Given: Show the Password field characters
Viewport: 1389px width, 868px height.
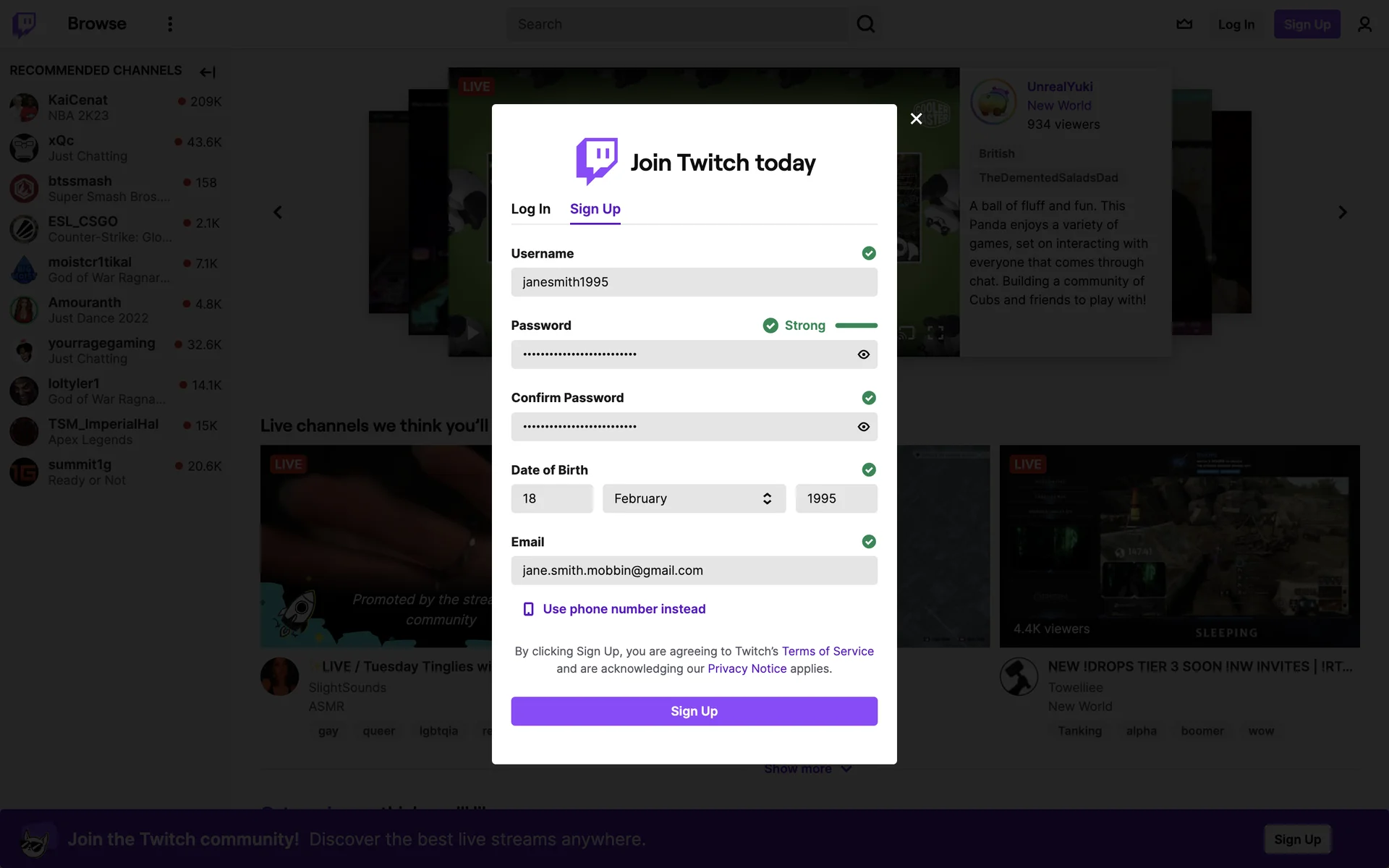Looking at the screenshot, I should click(x=863, y=354).
